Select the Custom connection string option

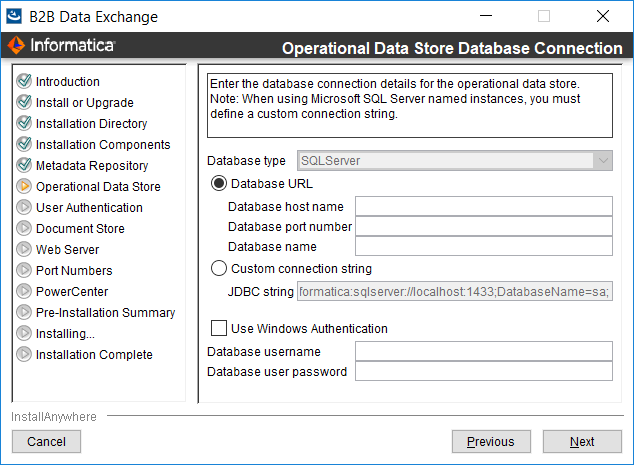(x=219, y=268)
